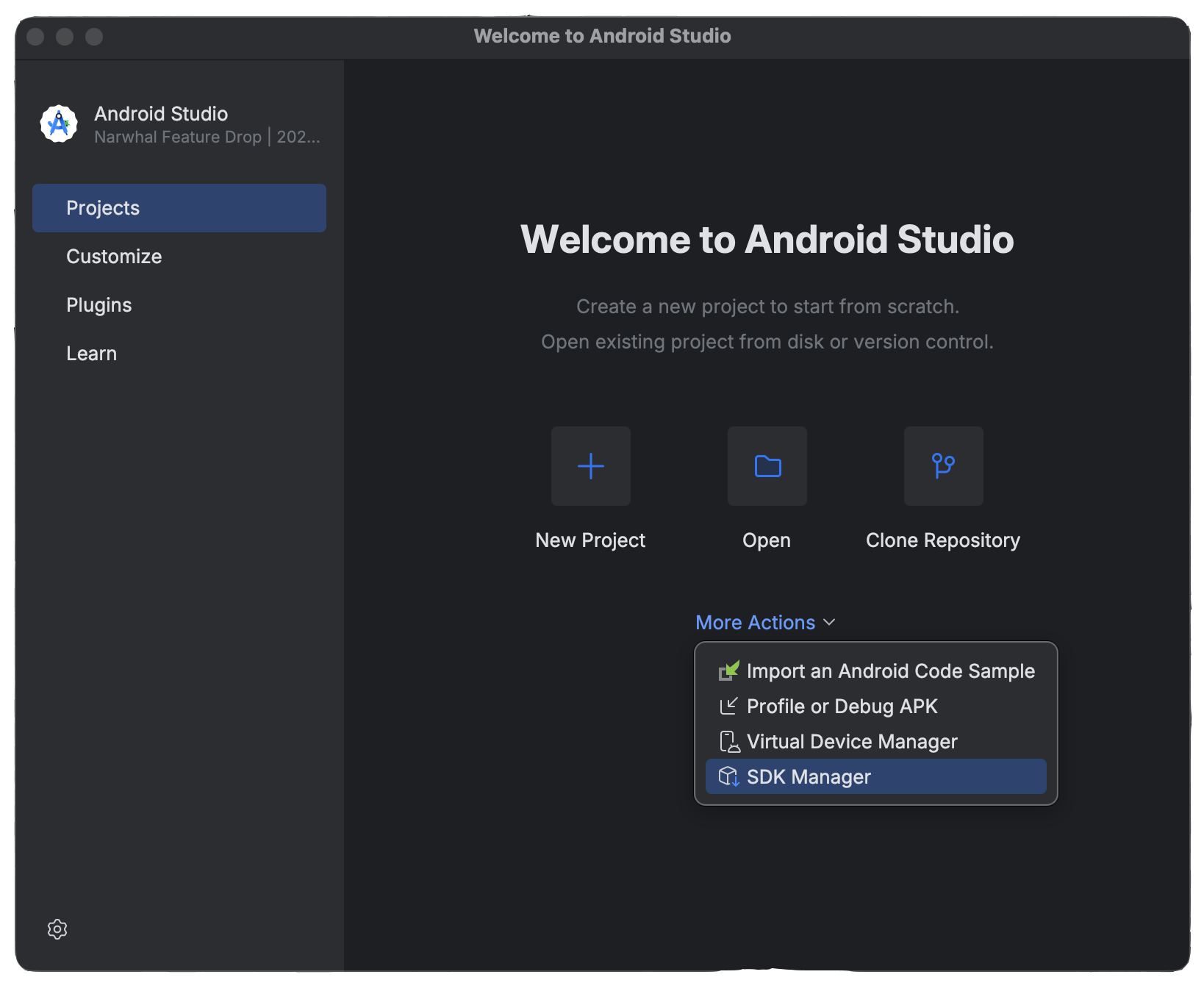Click the Welcome to Android Studio heading
This screenshot has width=1204, height=991.
tap(767, 240)
